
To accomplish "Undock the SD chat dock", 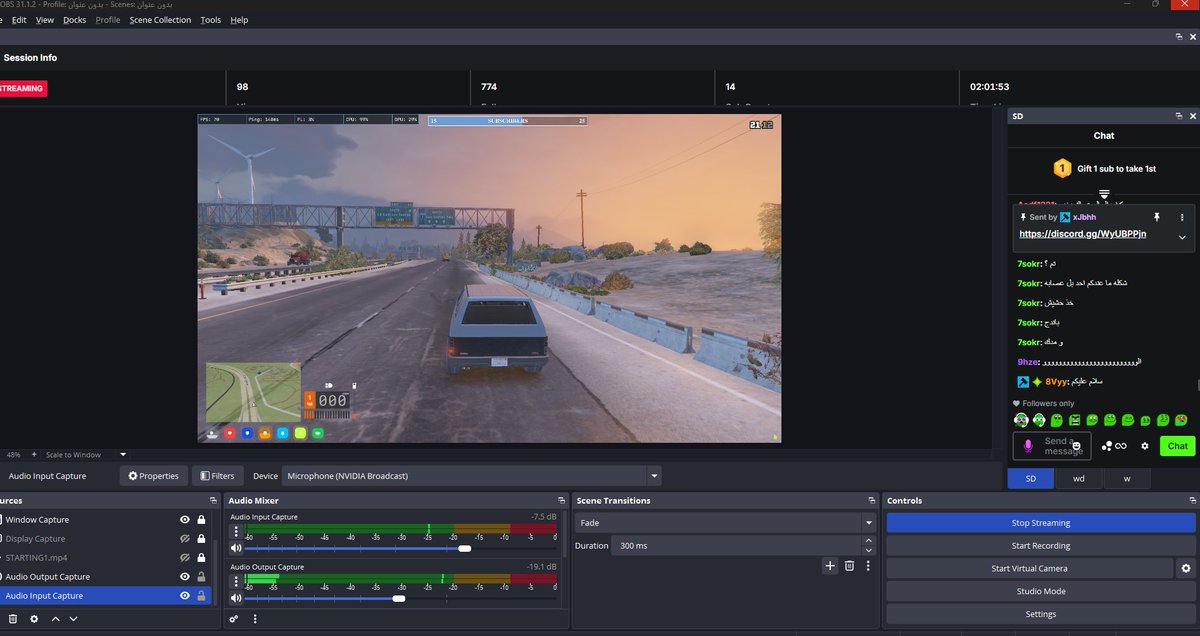I will click(x=1178, y=116).
